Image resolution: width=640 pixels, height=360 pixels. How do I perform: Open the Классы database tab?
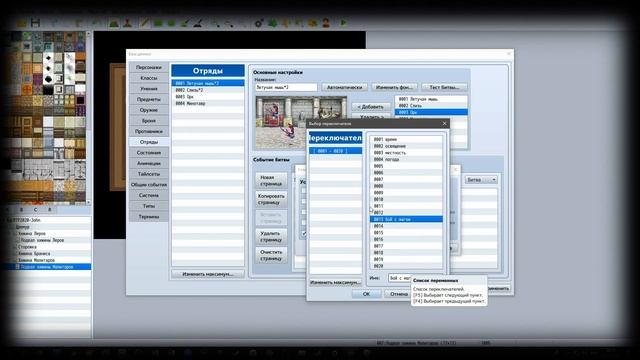coord(149,78)
